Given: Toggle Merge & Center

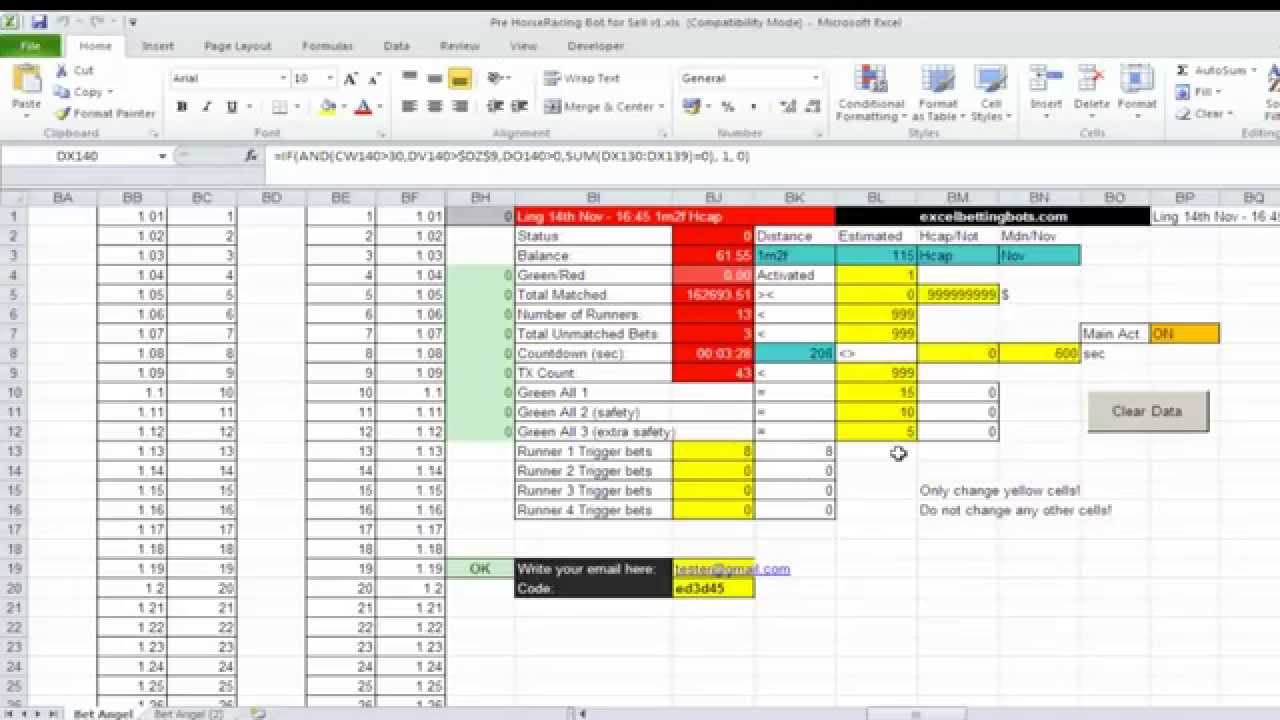Looking at the screenshot, I should (599, 107).
